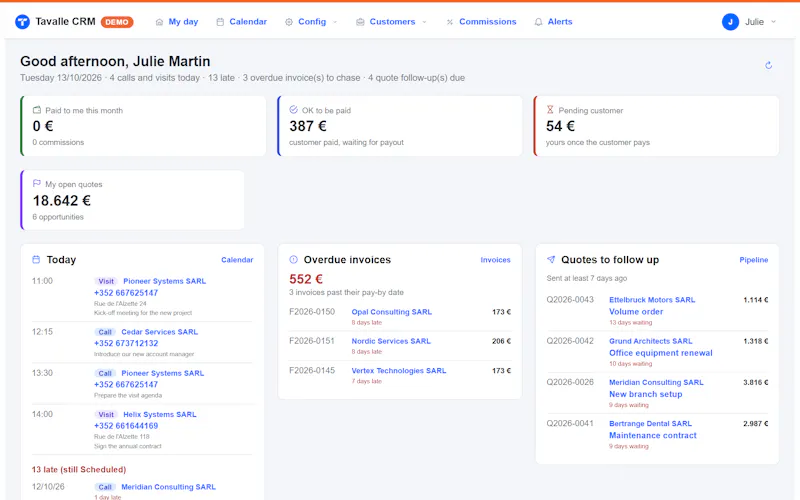800x500 pixels.
Task: Open the Volume order quote
Action: tap(636, 312)
